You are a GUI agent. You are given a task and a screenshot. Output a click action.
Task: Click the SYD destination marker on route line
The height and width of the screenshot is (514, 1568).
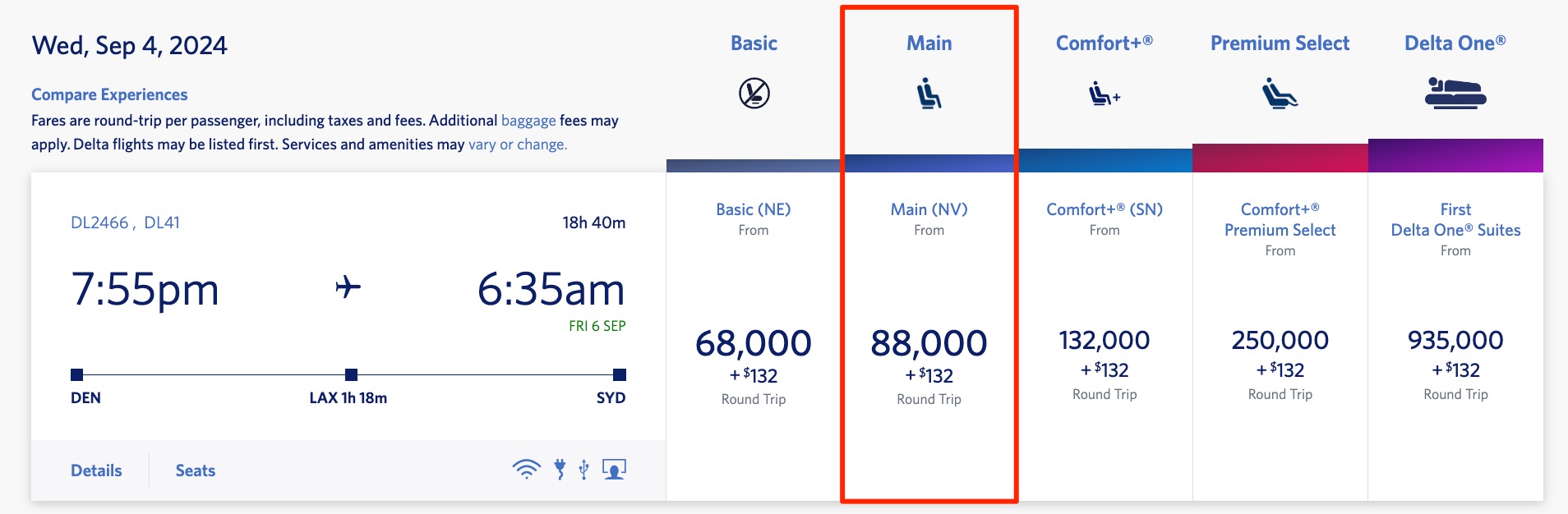click(620, 374)
